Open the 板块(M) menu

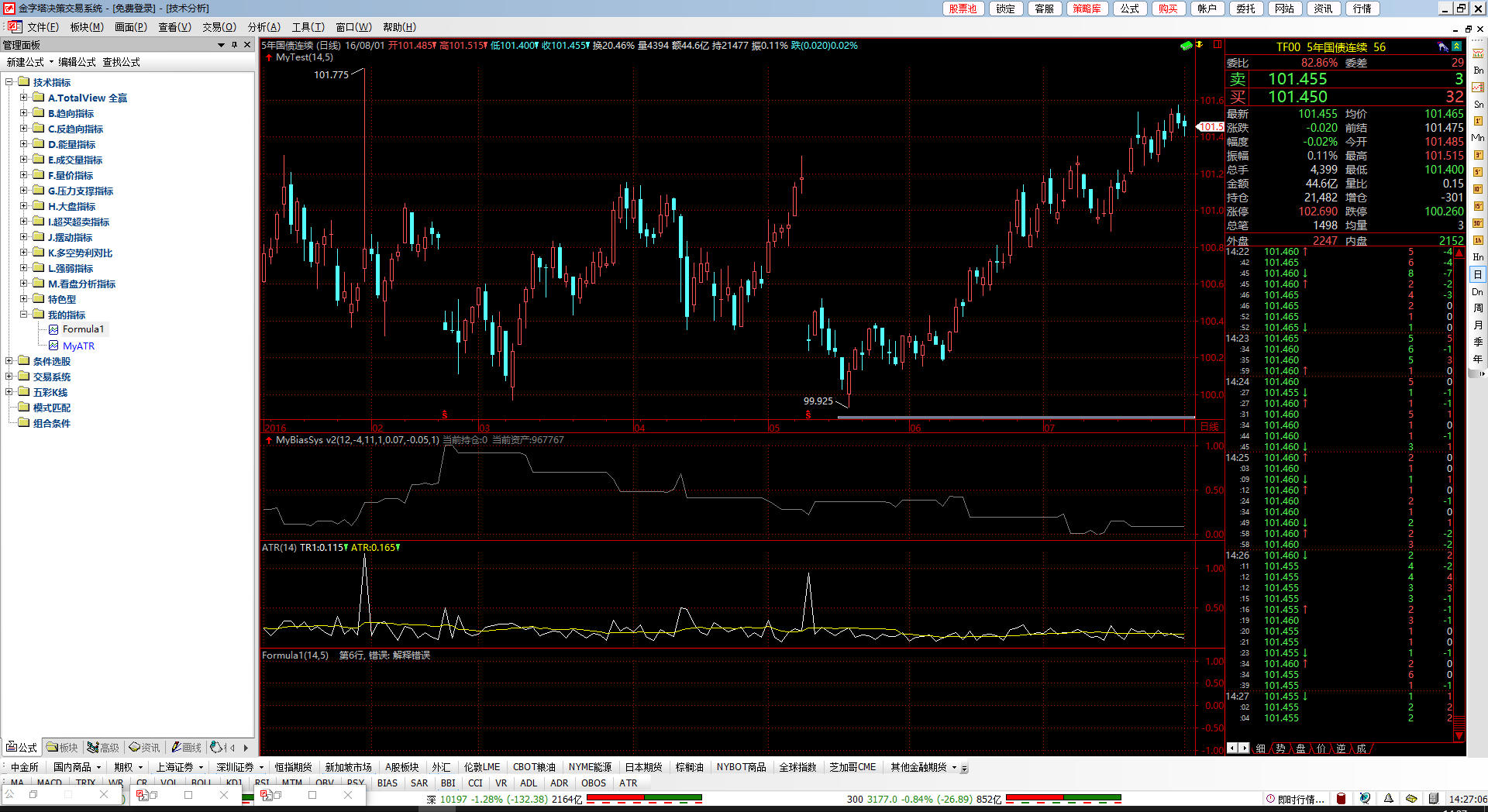coord(87,27)
